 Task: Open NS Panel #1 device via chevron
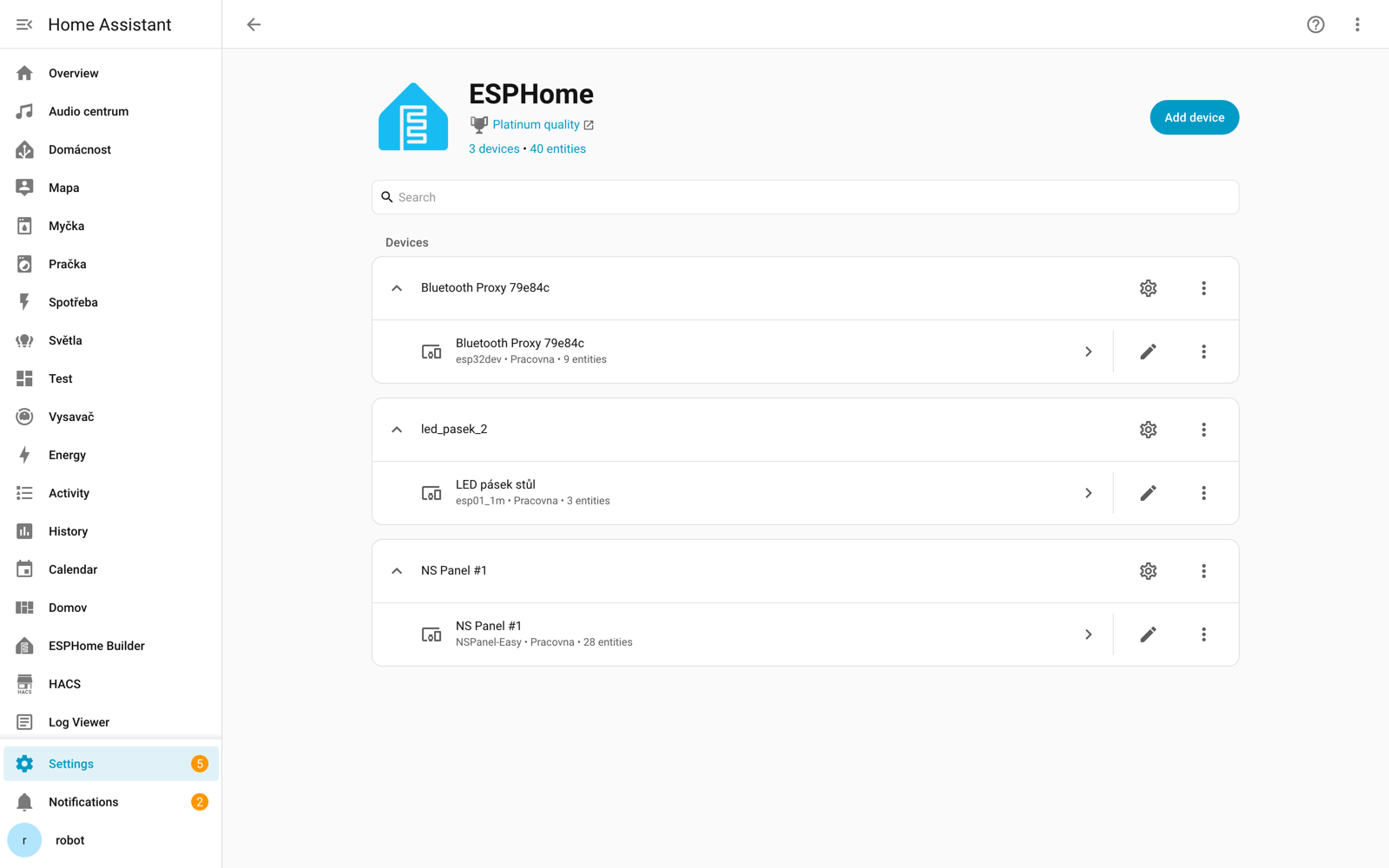(1089, 635)
